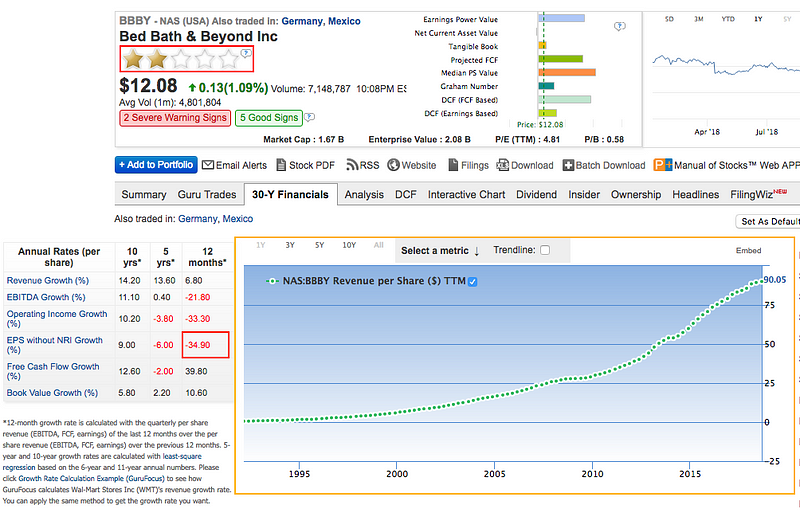Open the FilingWiz tab

758,194
